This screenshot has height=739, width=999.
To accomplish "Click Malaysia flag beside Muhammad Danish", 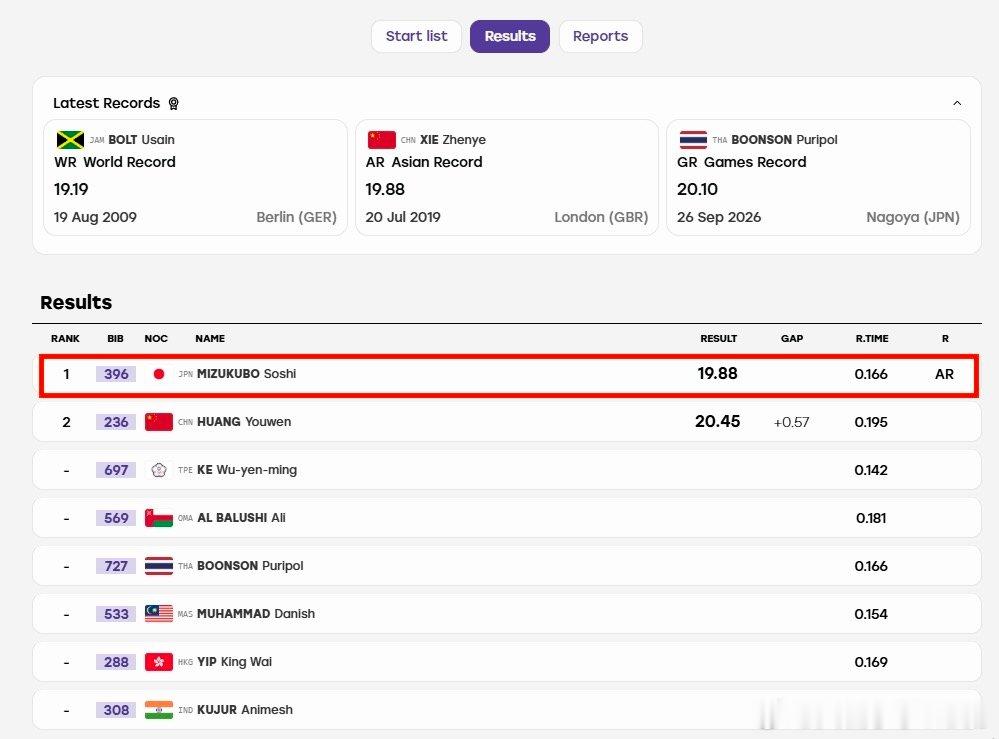I will [159, 613].
